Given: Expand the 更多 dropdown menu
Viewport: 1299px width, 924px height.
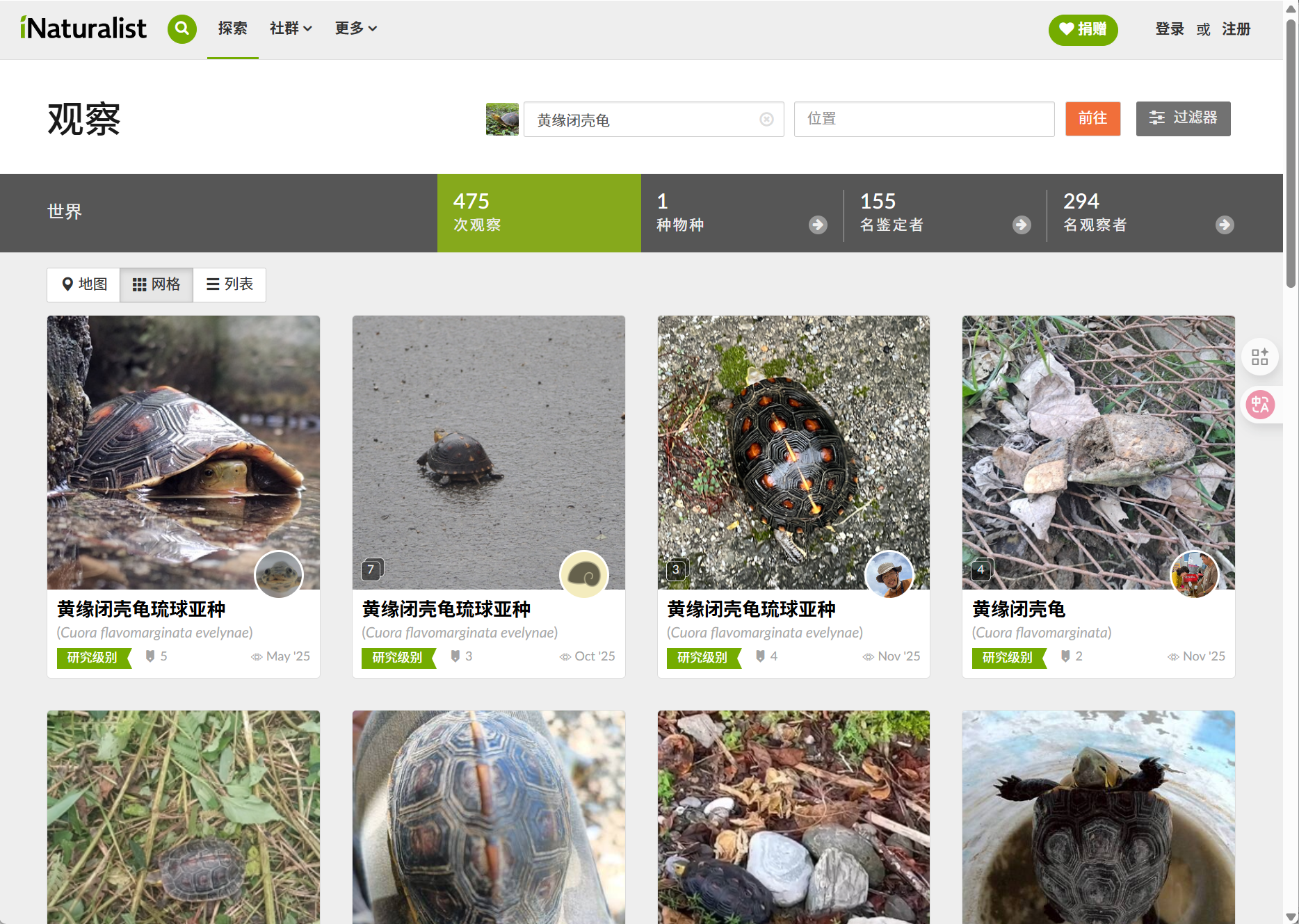Looking at the screenshot, I should point(355,29).
